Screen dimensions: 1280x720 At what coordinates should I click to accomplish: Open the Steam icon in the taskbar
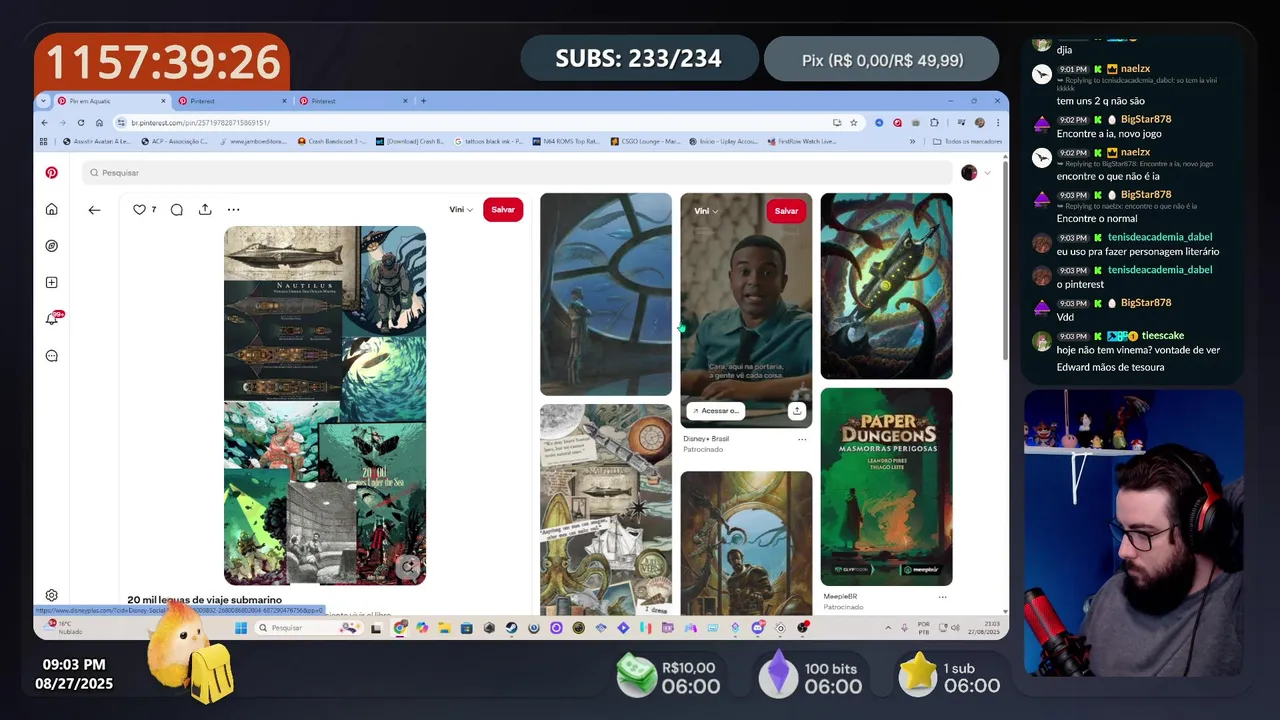tap(511, 628)
